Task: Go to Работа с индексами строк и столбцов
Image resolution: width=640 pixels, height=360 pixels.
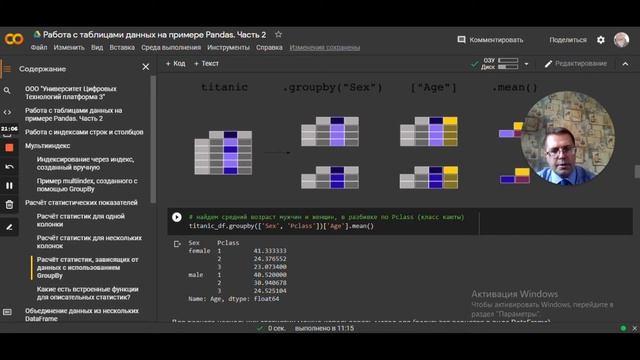Action: tap(84, 132)
